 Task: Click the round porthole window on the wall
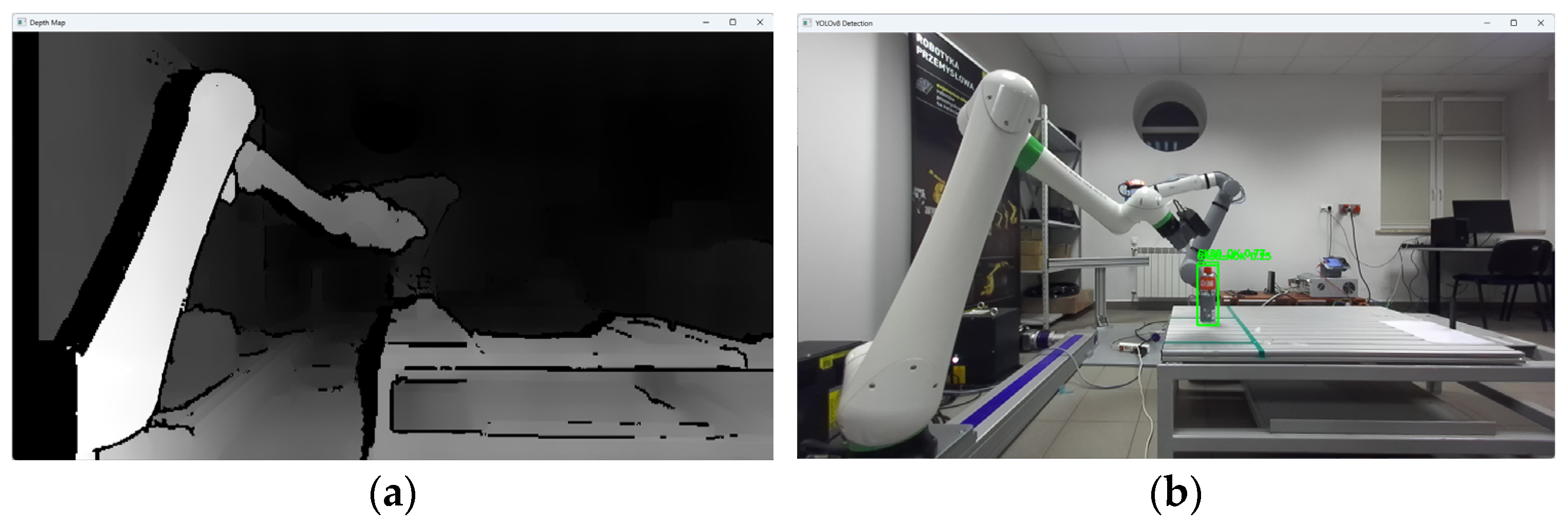[1170, 116]
